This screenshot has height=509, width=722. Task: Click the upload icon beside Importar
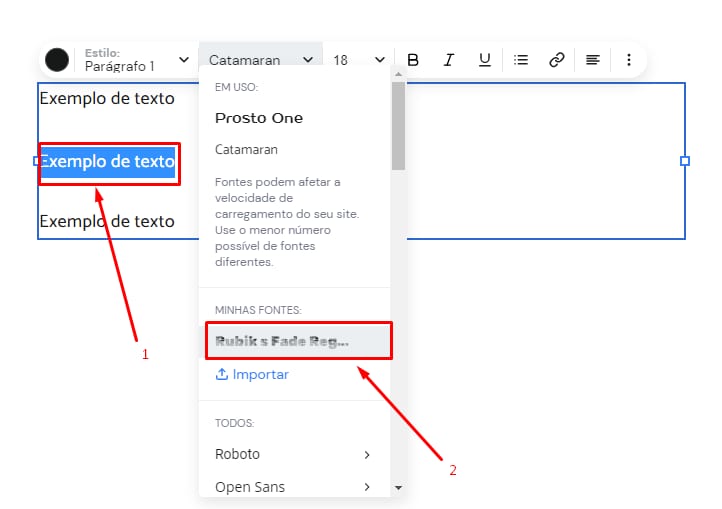222,375
